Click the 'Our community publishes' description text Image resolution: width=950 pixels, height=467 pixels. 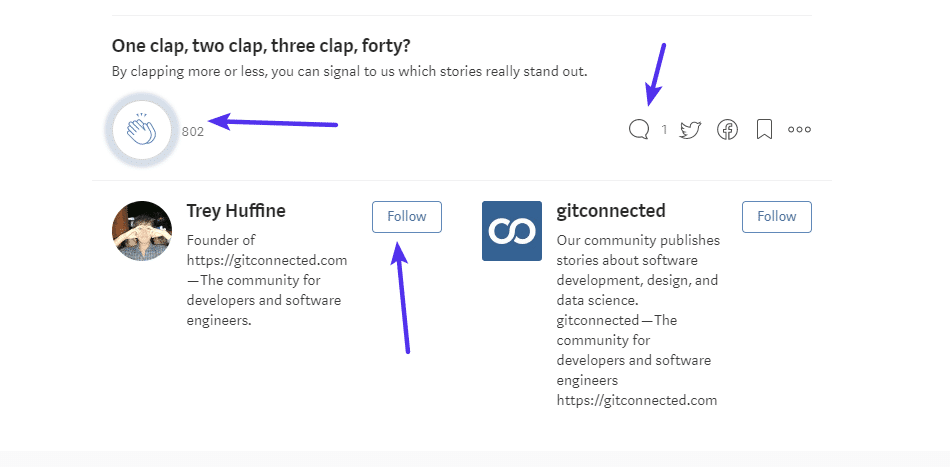[x=637, y=240]
